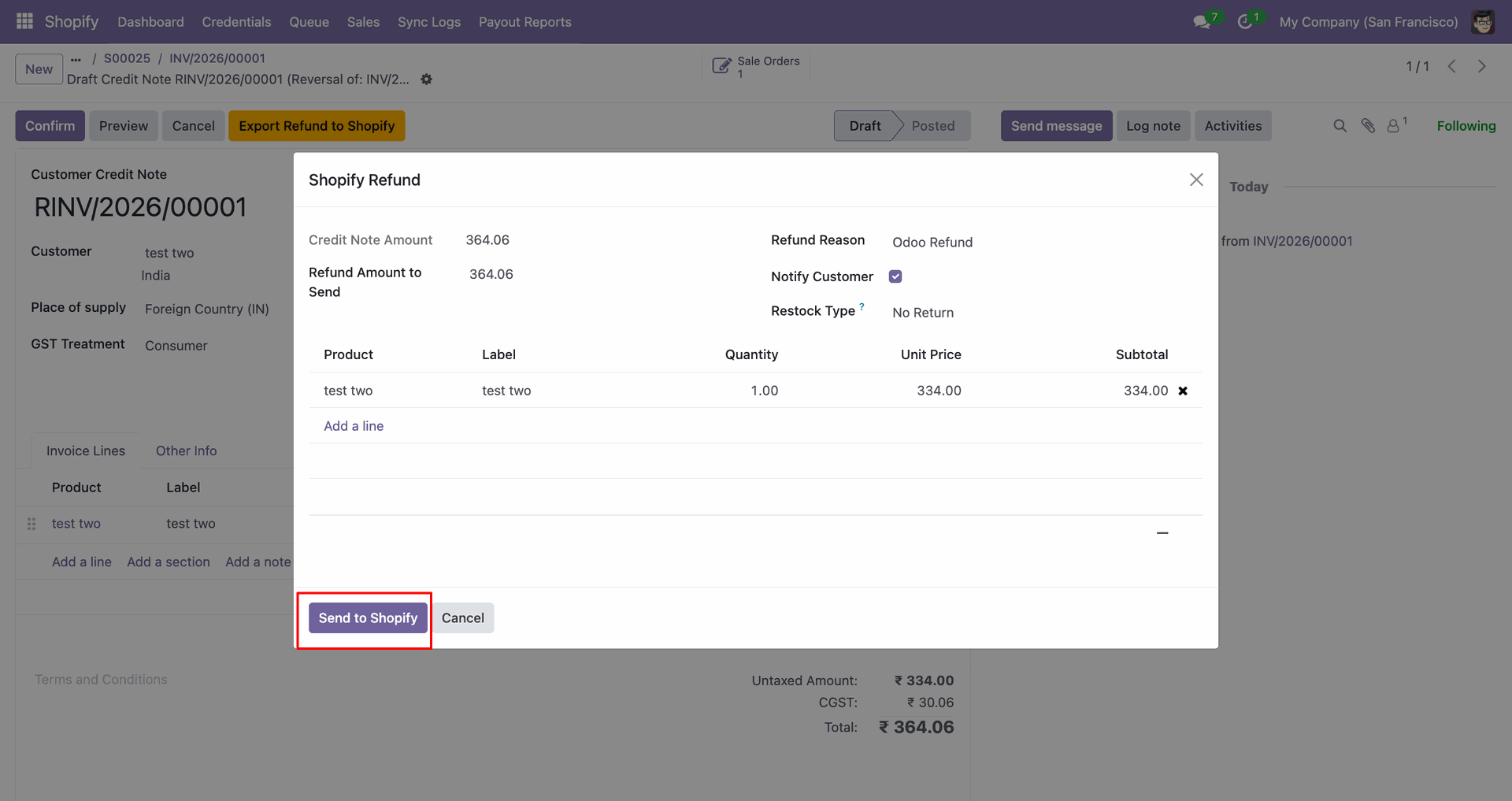
Task: Go to previous record arrow
Action: 1451,67
